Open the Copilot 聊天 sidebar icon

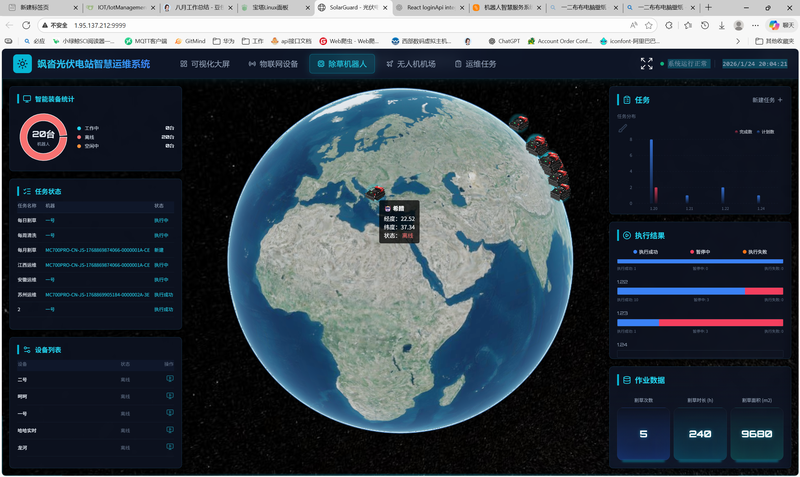click(x=781, y=25)
